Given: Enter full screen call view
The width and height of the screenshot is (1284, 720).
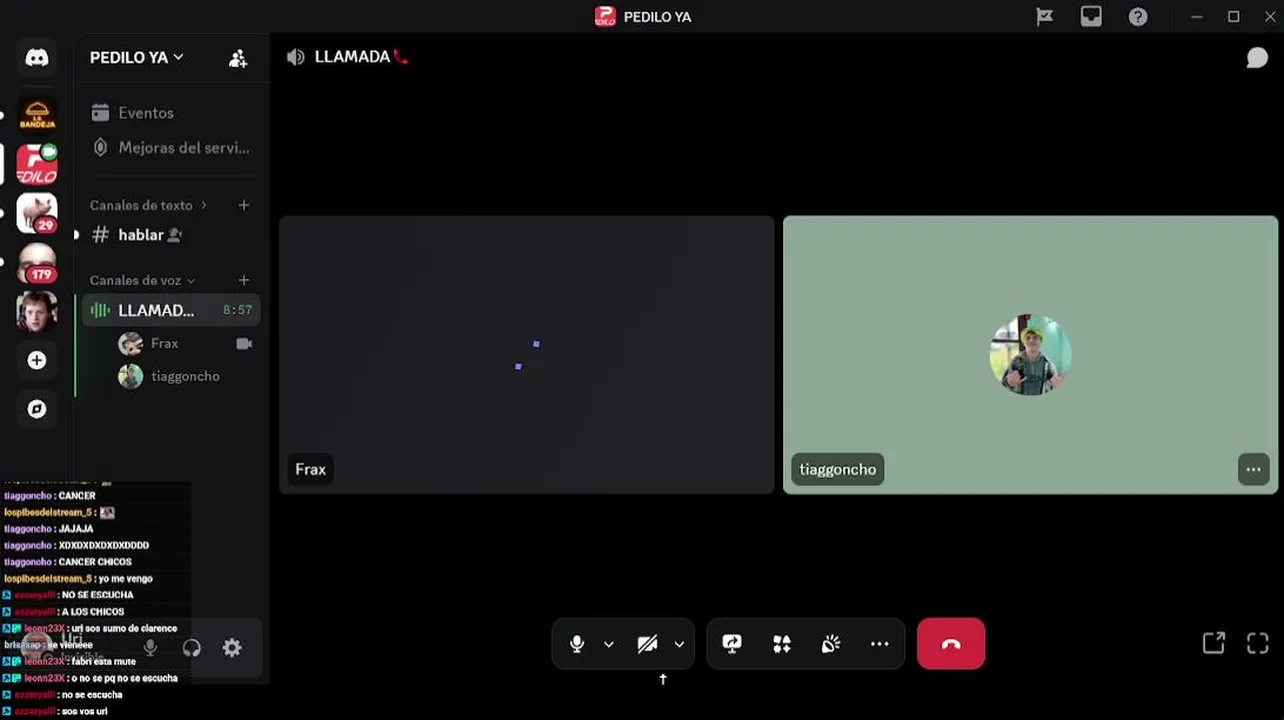Looking at the screenshot, I should pos(1258,643).
